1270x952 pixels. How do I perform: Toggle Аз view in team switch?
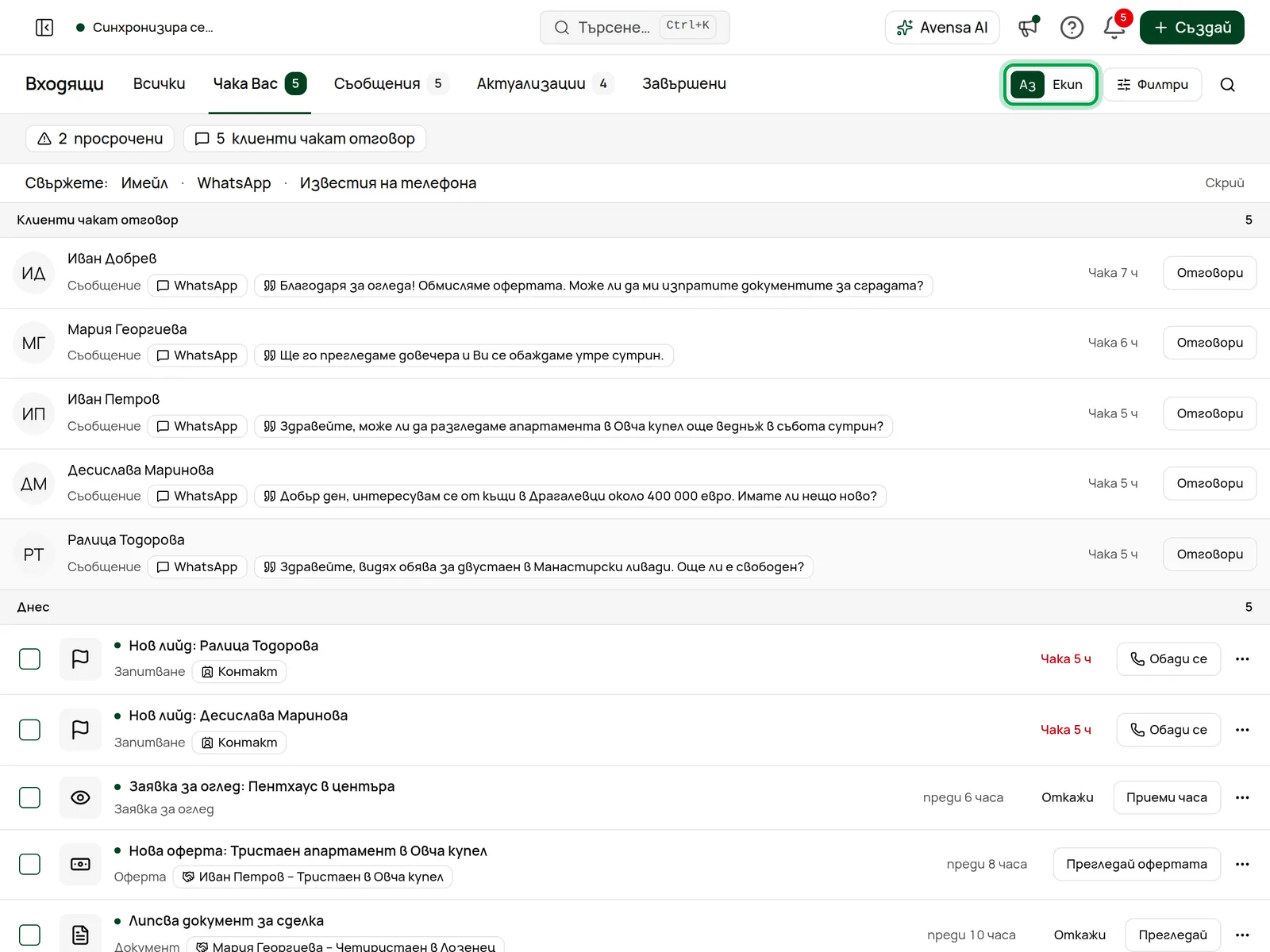[x=1027, y=85]
